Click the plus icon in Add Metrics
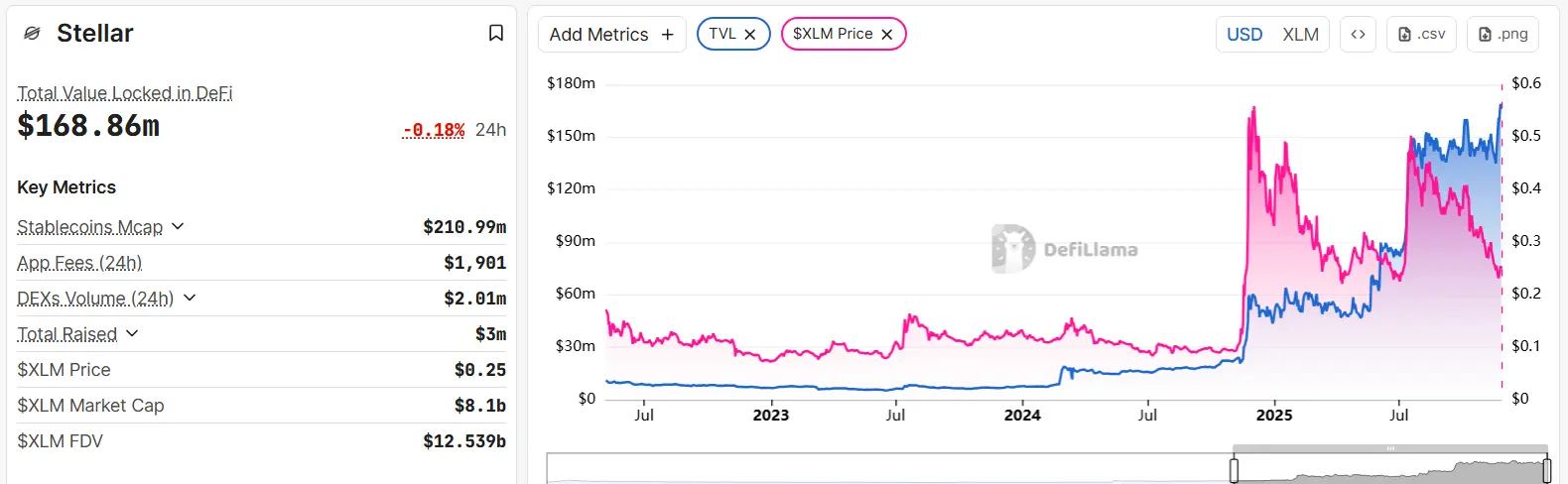Viewport: 1568px width, 484px height. [668, 35]
